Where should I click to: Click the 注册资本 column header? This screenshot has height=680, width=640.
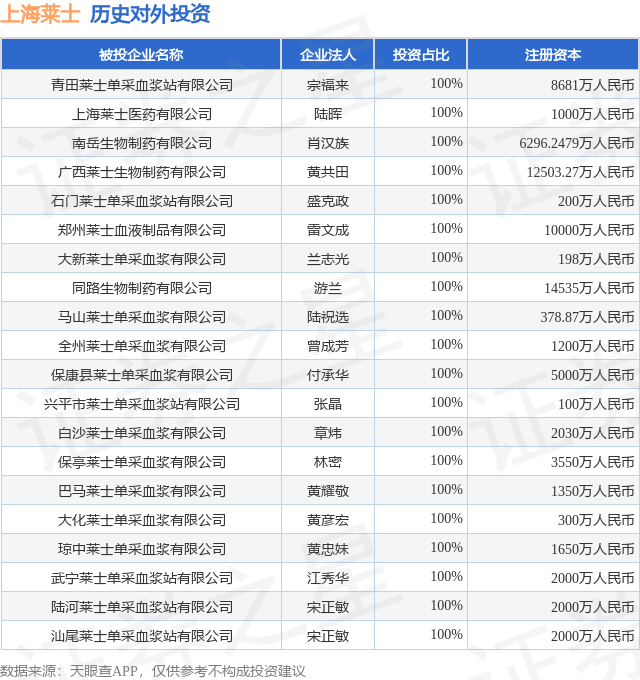[x=553, y=55]
